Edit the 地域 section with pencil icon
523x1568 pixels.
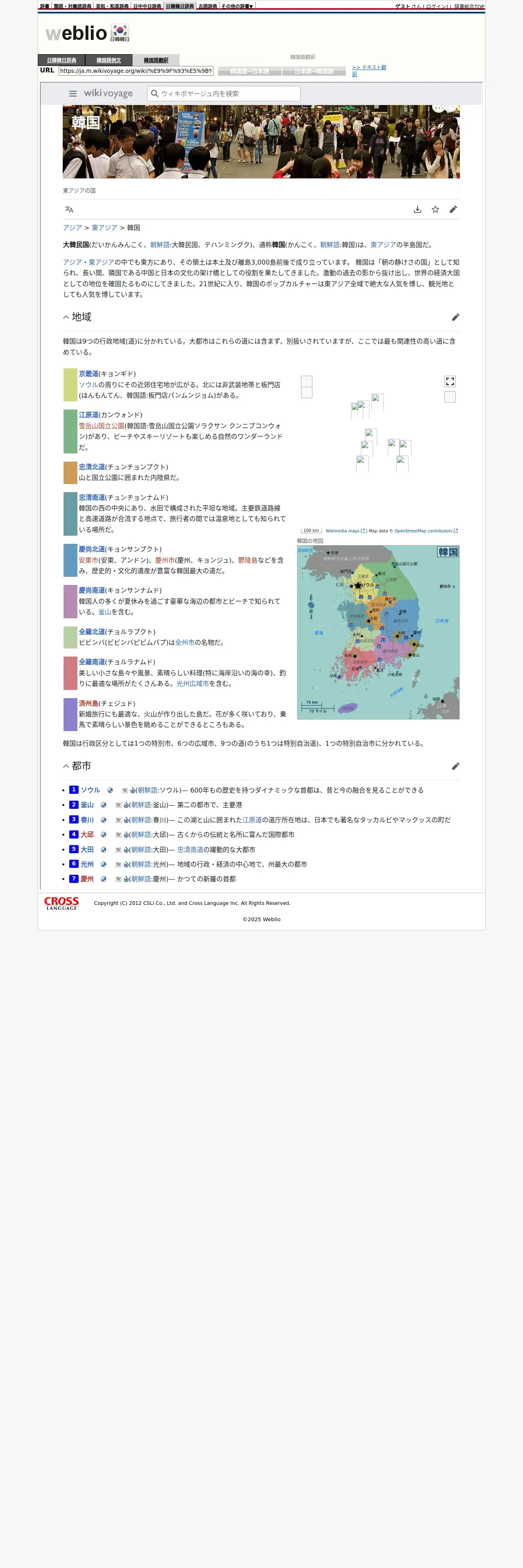[x=455, y=317]
